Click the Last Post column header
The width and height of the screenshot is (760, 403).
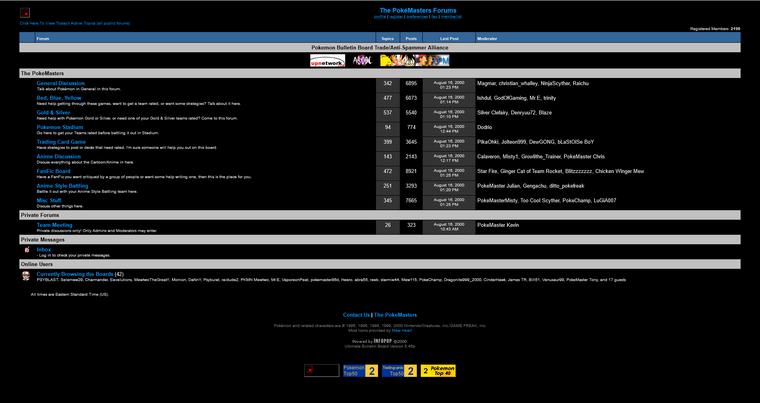point(449,38)
